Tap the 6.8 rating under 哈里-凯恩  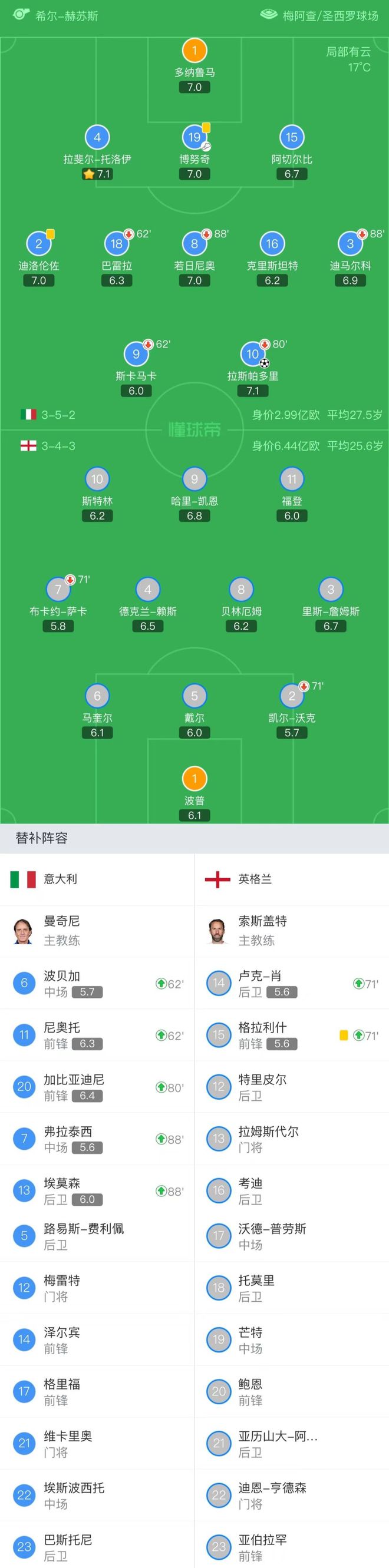click(194, 515)
